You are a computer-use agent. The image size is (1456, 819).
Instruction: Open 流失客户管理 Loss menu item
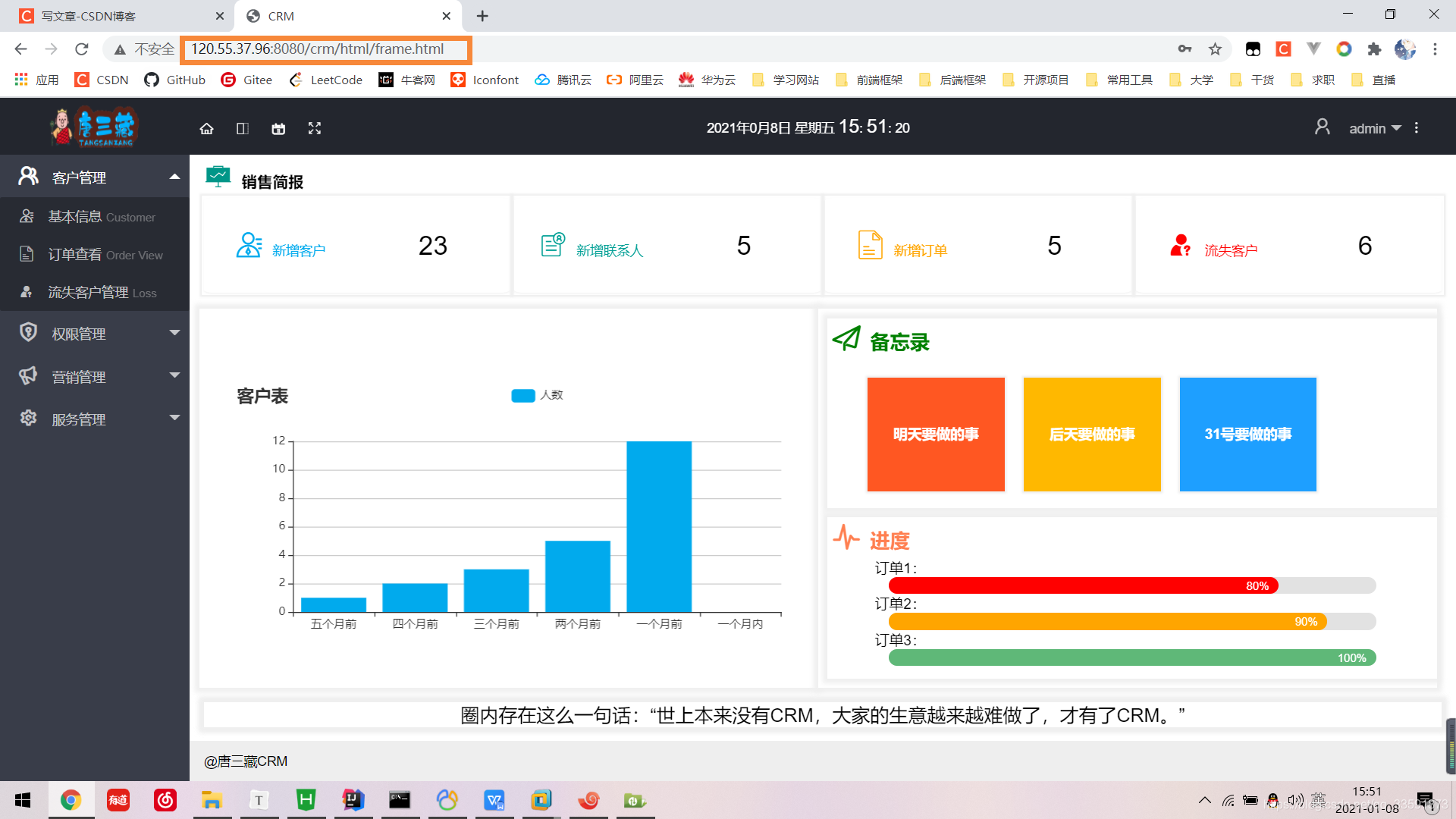(x=102, y=293)
